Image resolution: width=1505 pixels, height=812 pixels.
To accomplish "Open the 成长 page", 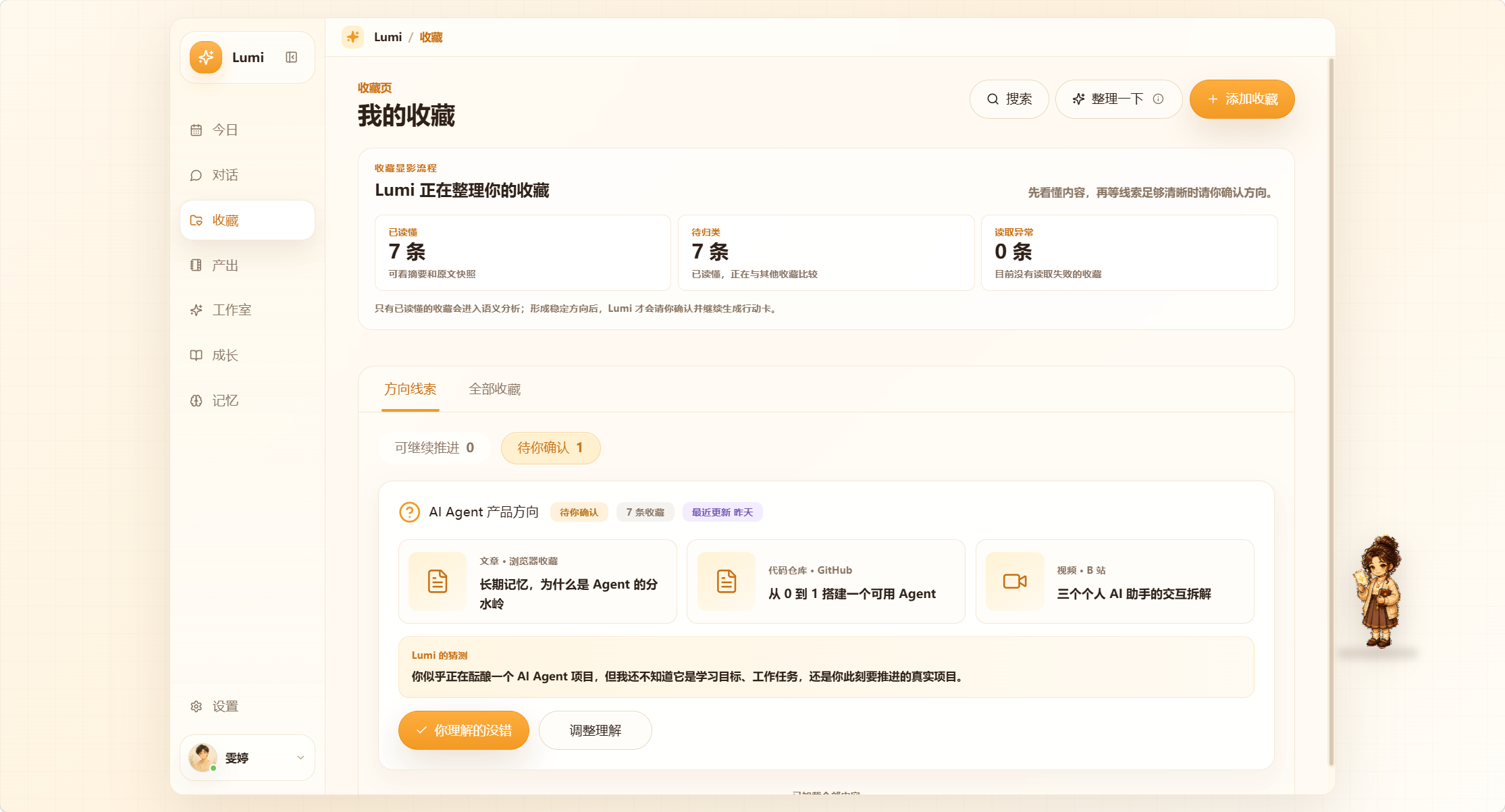I will click(247, 355).
